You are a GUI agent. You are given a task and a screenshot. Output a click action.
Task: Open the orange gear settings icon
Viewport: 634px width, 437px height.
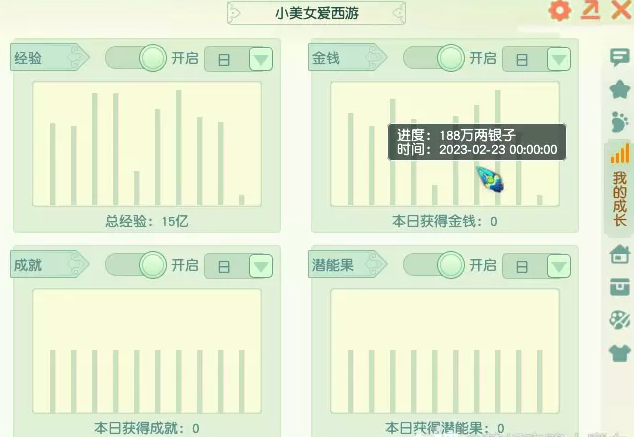point(560,10)
